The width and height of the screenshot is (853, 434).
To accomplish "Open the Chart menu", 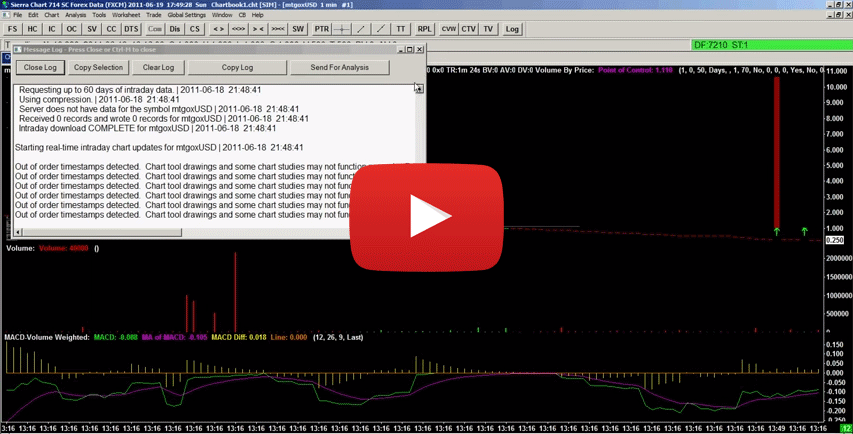I will [x=52, y=15].
